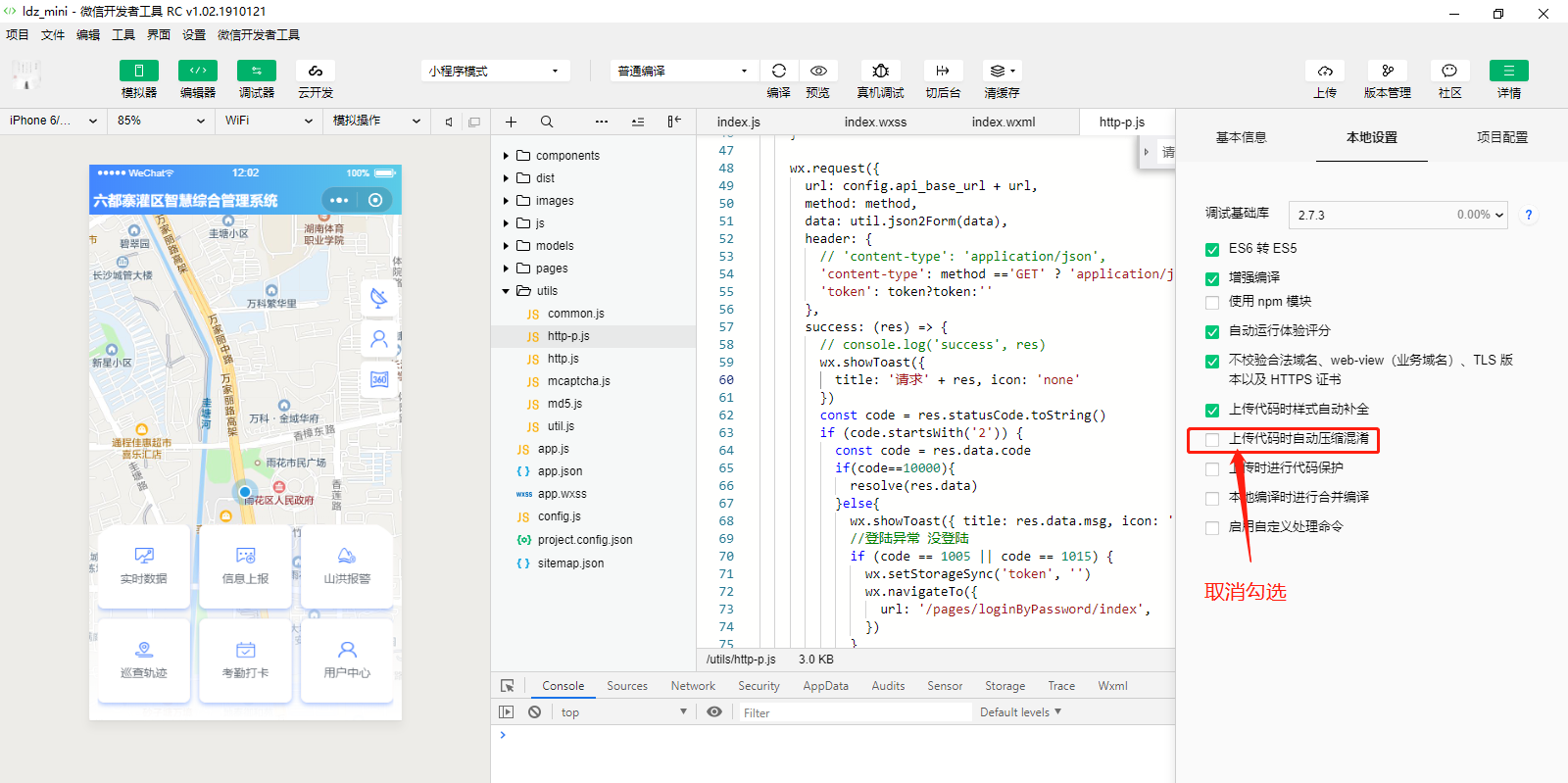Toggle the 编辑器 editor panel button
This screenshot has height=783, width=1568.
click(x=198, y=71)
